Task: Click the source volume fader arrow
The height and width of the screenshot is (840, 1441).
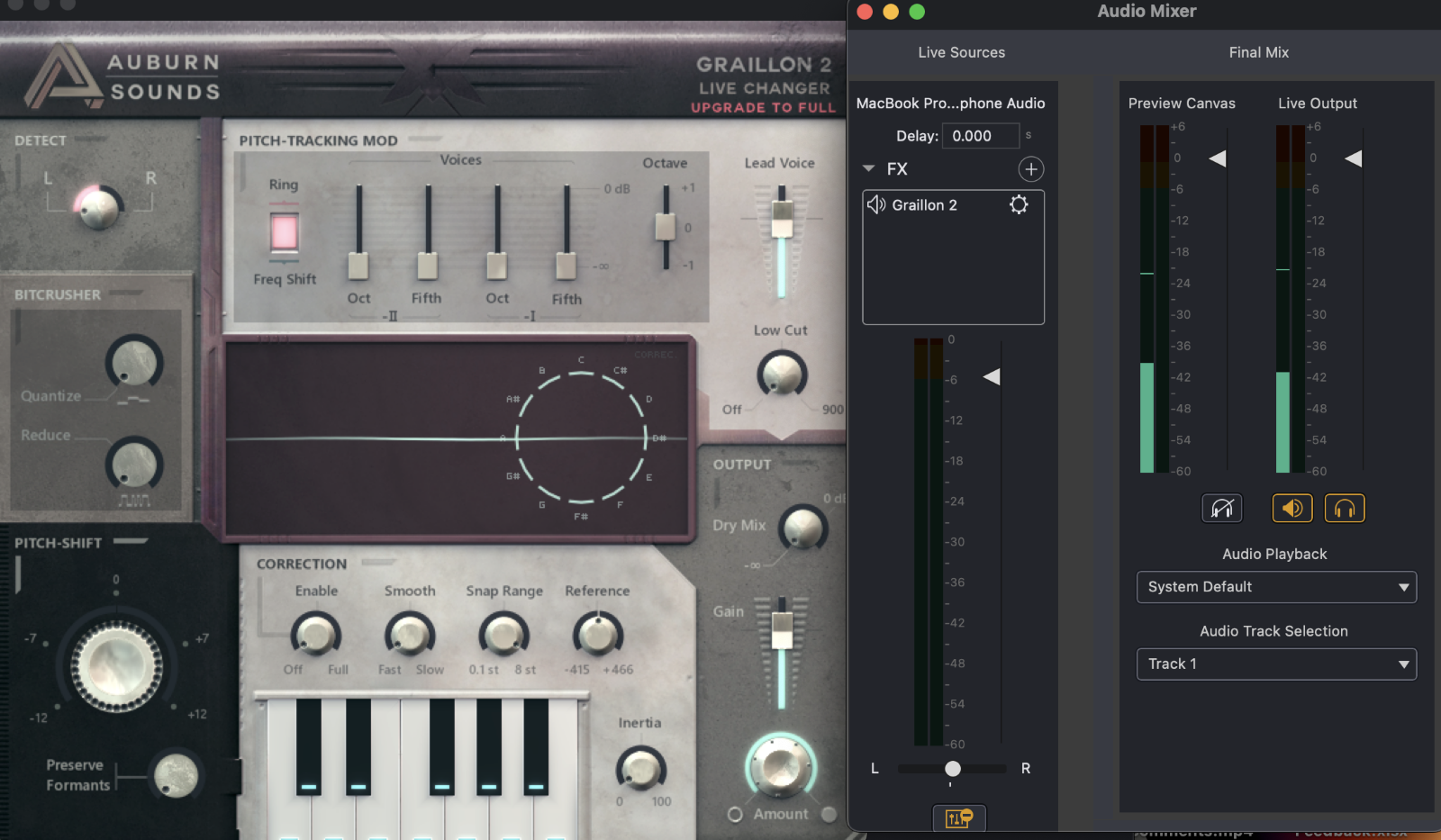Action: point(992,376)
